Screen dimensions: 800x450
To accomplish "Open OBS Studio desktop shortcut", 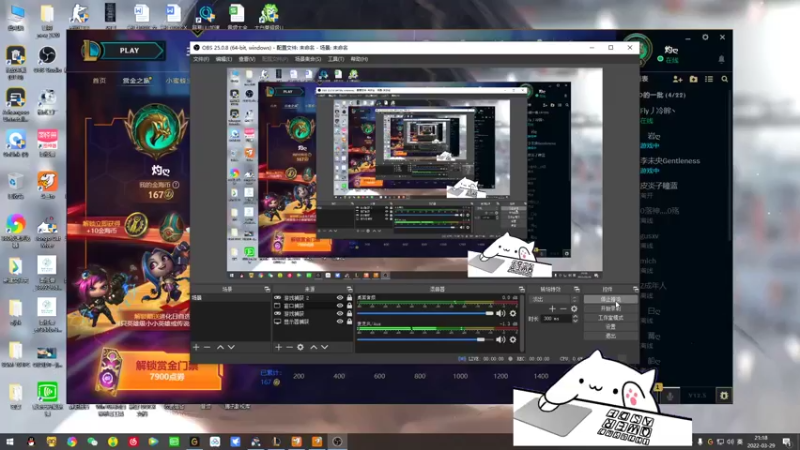I will (x=47, y=59).
